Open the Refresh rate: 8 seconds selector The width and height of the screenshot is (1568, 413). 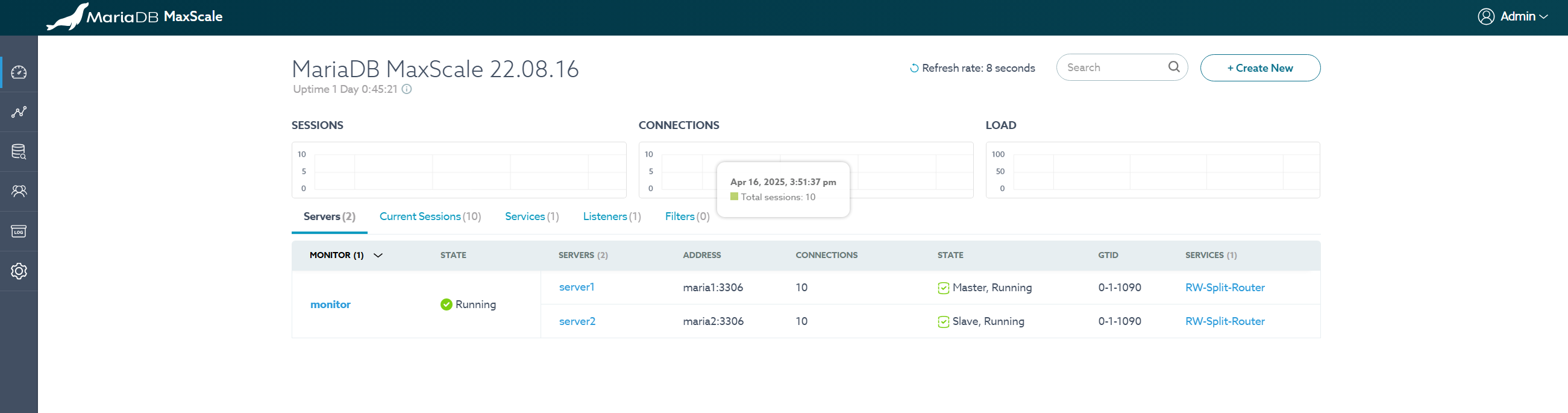pos(972,68)
